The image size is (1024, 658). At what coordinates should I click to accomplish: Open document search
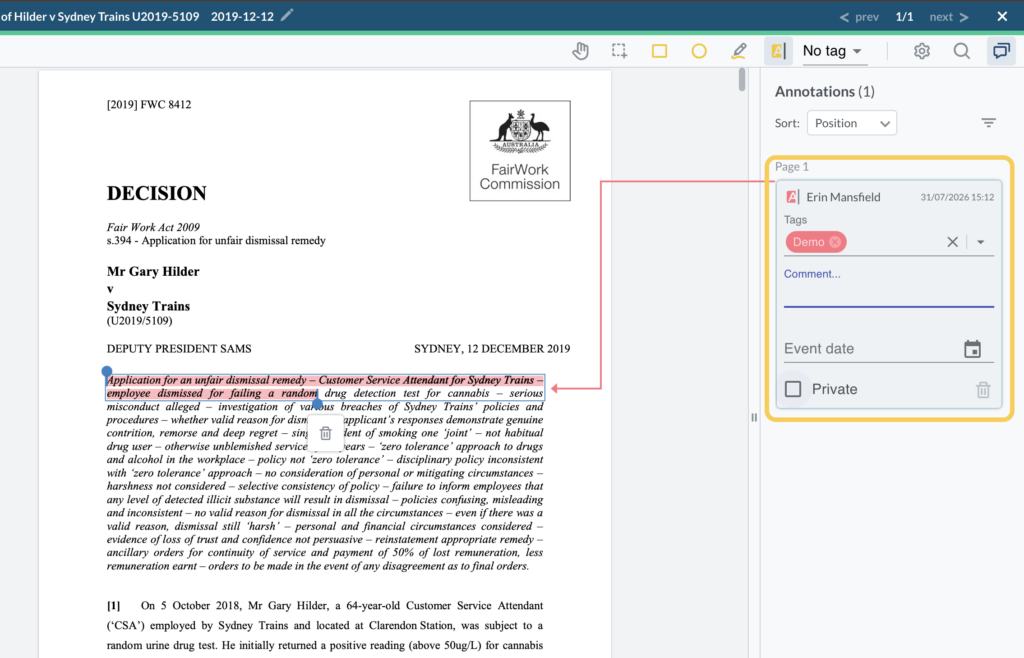coord(961,51)
